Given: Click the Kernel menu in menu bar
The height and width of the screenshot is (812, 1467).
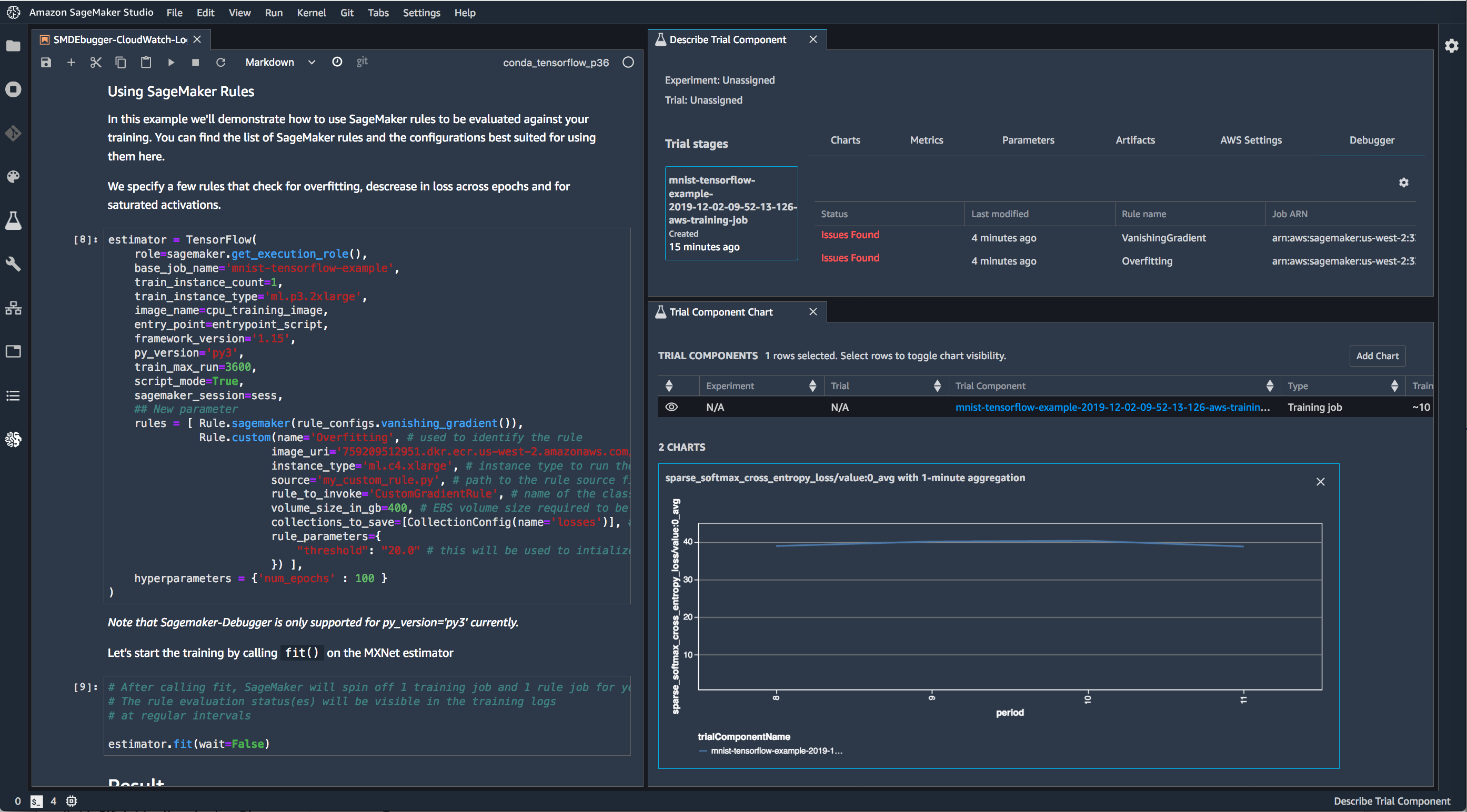Looking at the screenshot, I should pos(310,12).
